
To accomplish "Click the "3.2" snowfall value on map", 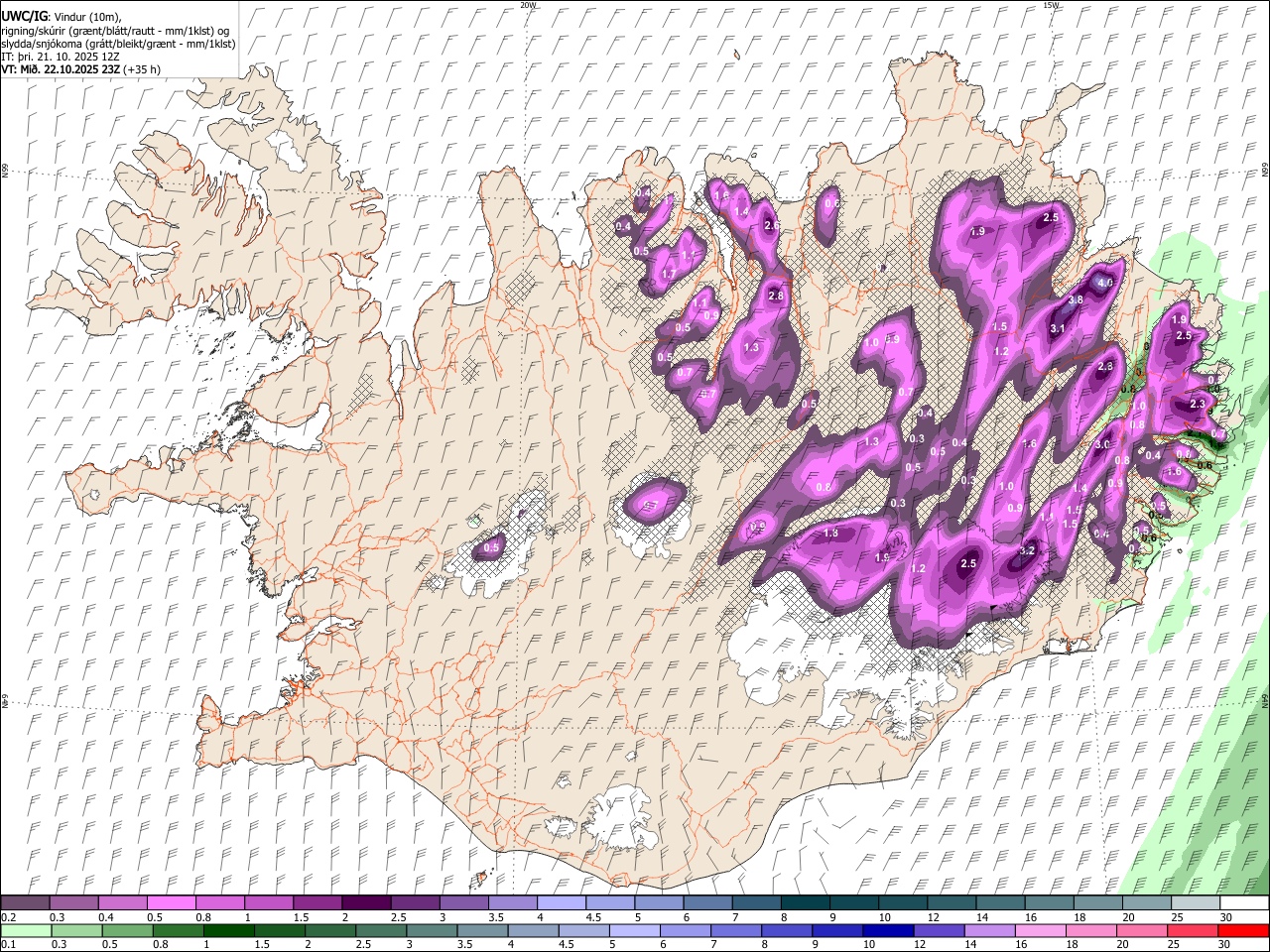I will pyautogui.click(x=1028, y=550).
